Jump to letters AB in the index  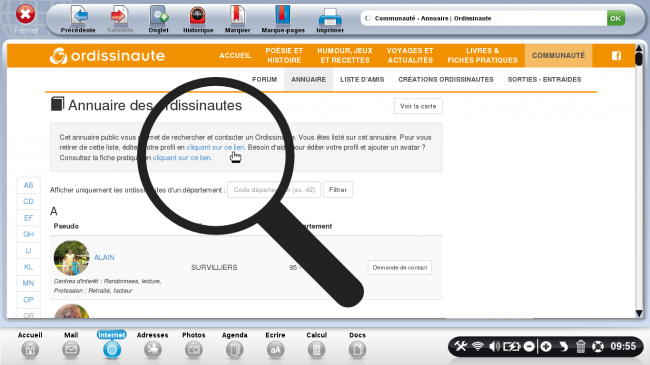click(x=28, y=185)
